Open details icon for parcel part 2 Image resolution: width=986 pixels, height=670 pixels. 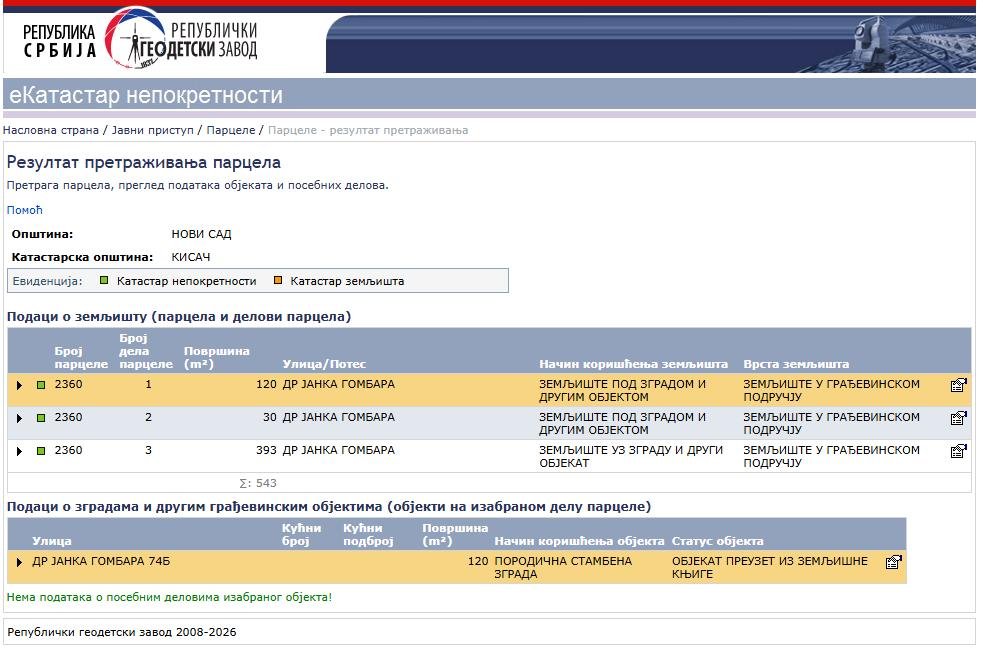[x=958, y=418]
